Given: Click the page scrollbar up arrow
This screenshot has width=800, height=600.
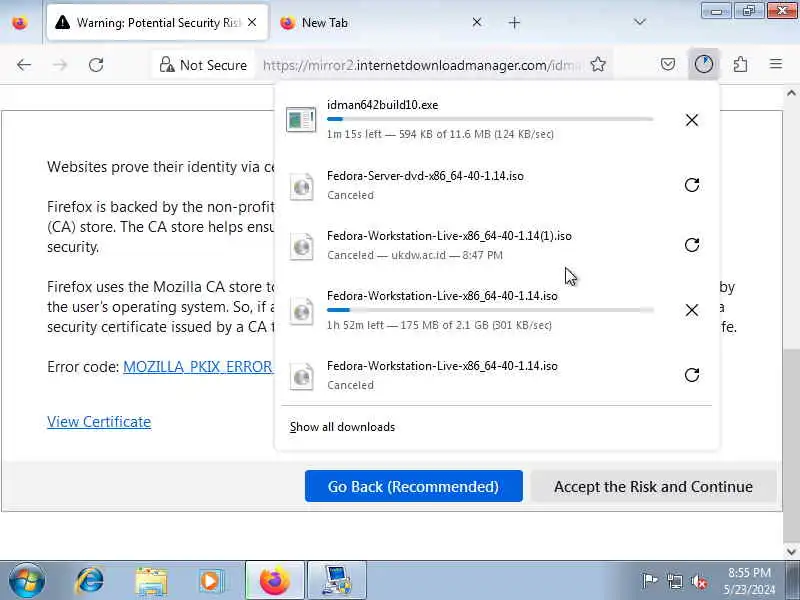Looking at the screenshot, I should point(791,93).
